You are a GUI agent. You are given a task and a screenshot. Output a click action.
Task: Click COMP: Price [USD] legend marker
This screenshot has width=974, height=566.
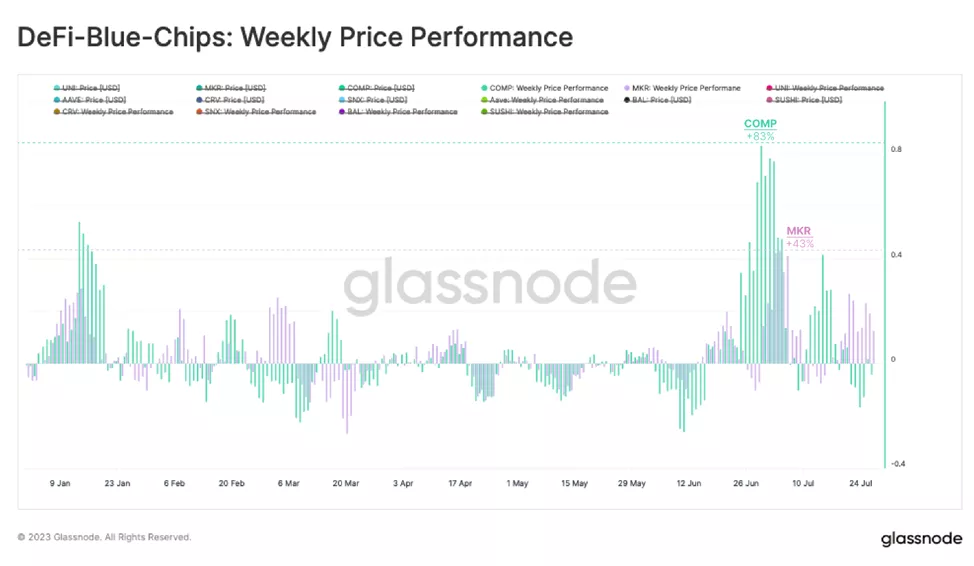pos(341,88)
